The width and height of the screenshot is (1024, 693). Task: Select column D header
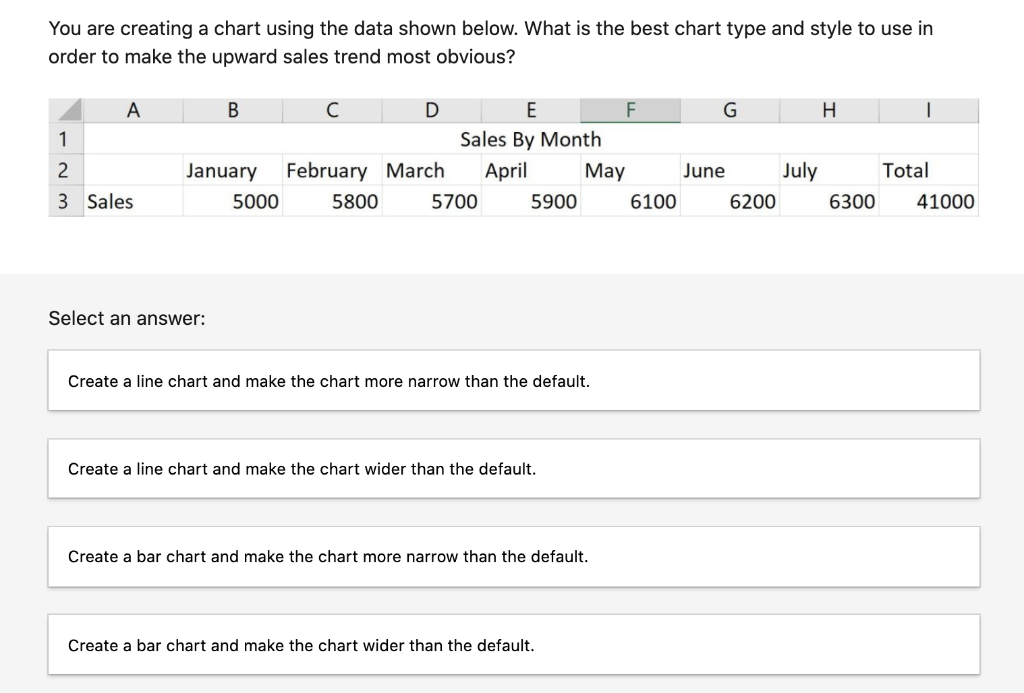tap(431, 110)
